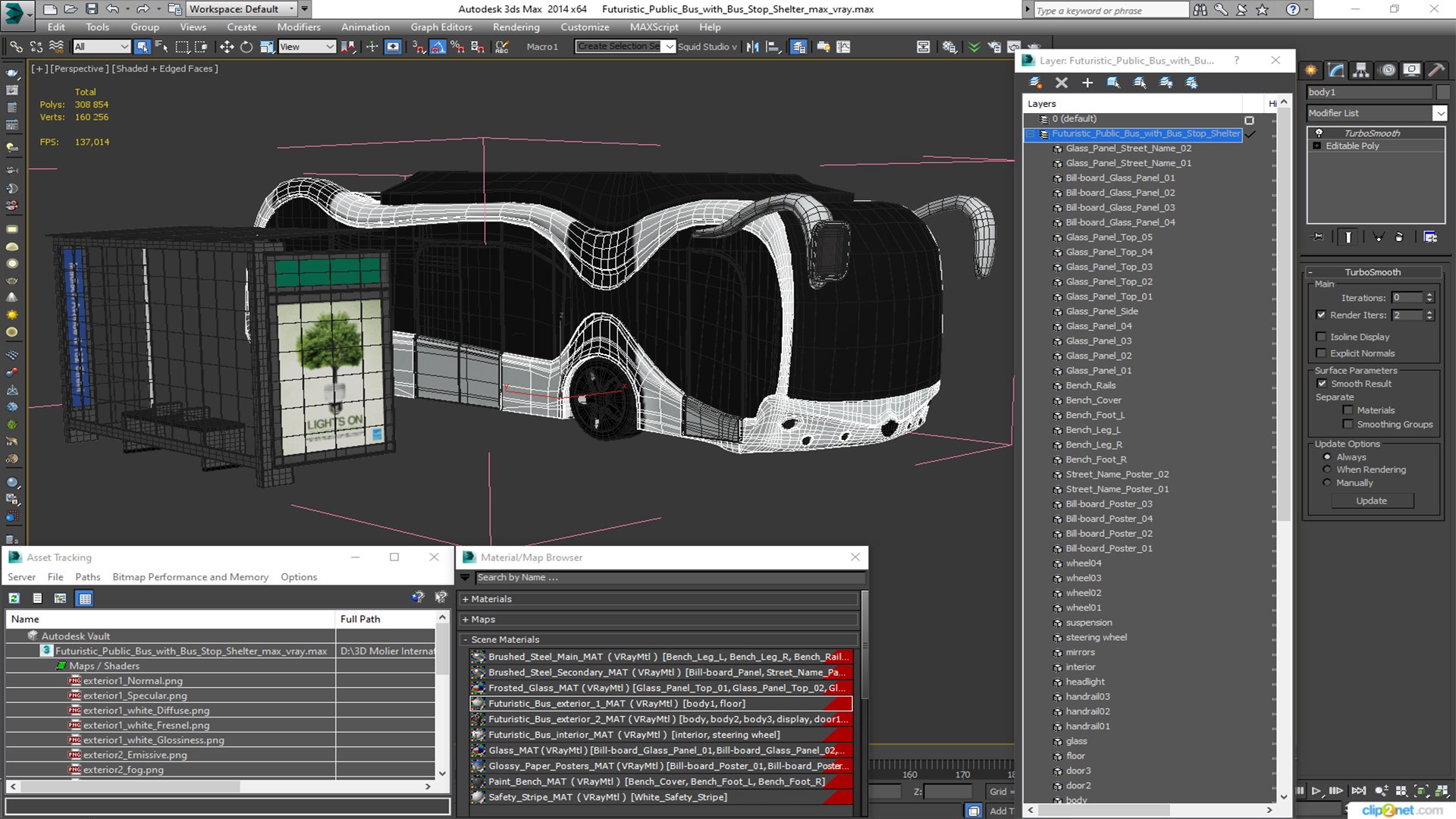This screenshot has width=1456, height=819.
Task: Open the MAXScript menu
Action: [x=654, y=27]
